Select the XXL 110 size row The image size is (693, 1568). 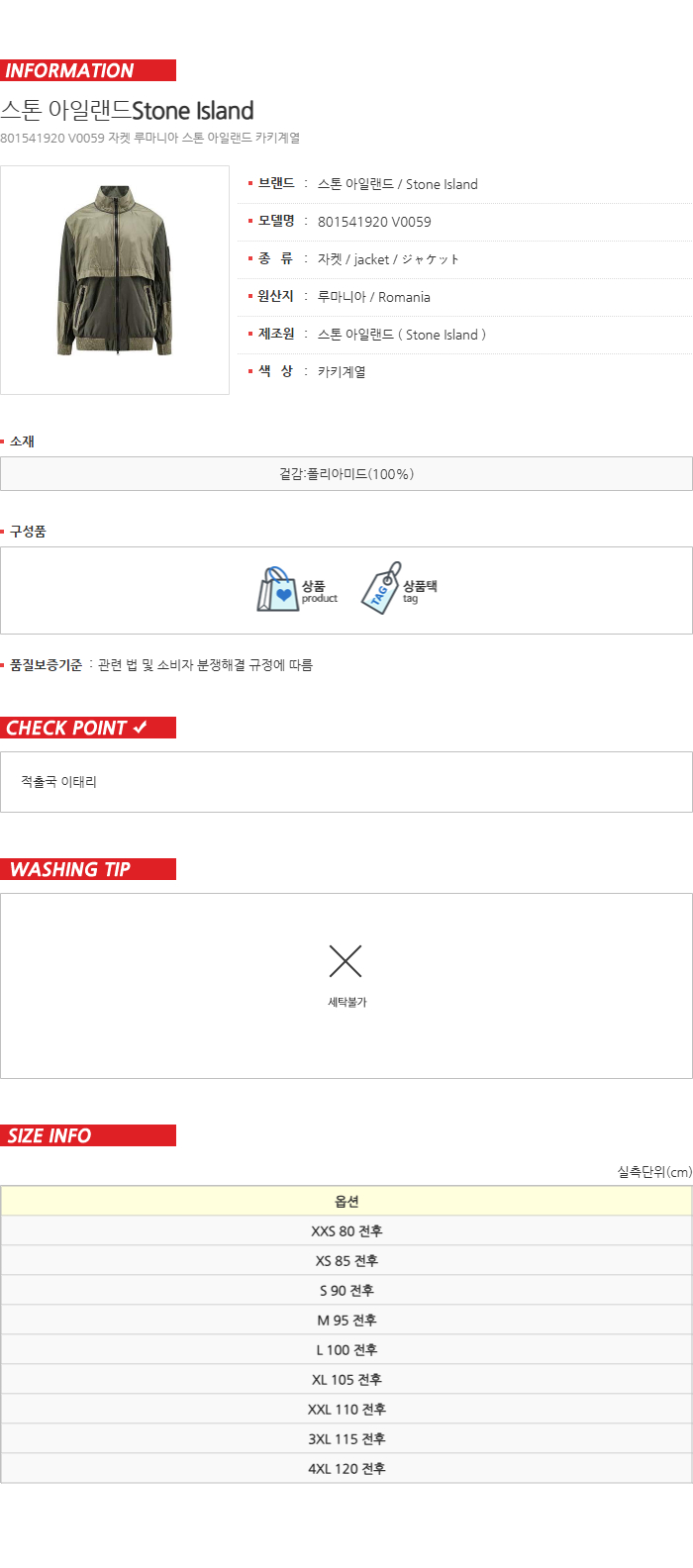(x=346, y=1409)
